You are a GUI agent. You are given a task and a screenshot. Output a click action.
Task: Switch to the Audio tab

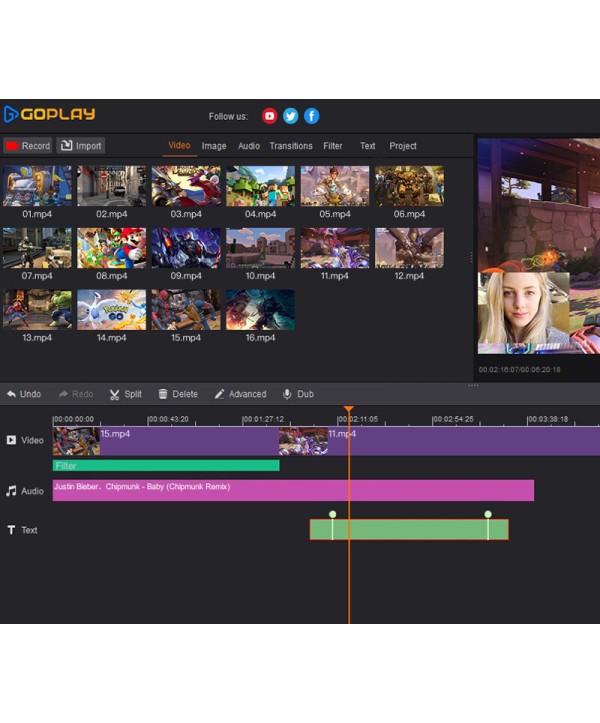point(249,146)
